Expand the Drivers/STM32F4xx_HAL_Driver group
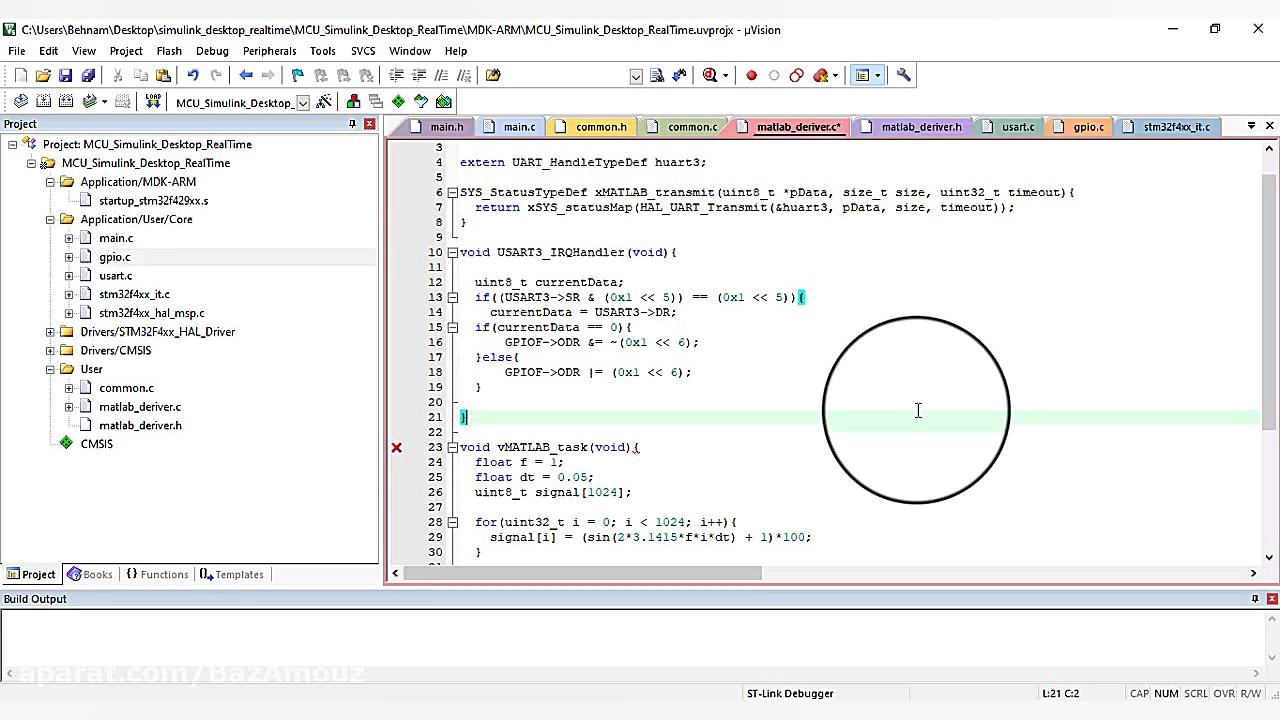The image size is (1280, 720). (x=50, y=332)
